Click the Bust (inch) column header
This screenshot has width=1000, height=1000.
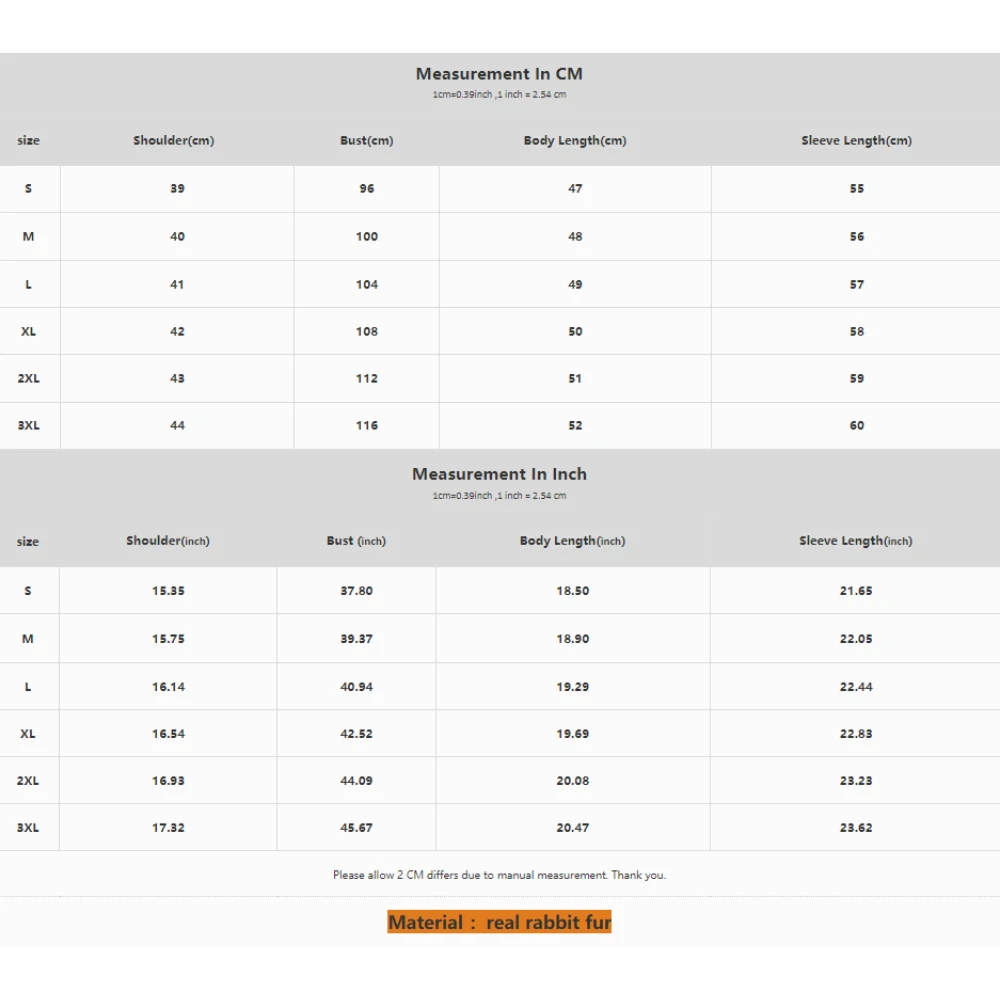click(x=356, y=541)
